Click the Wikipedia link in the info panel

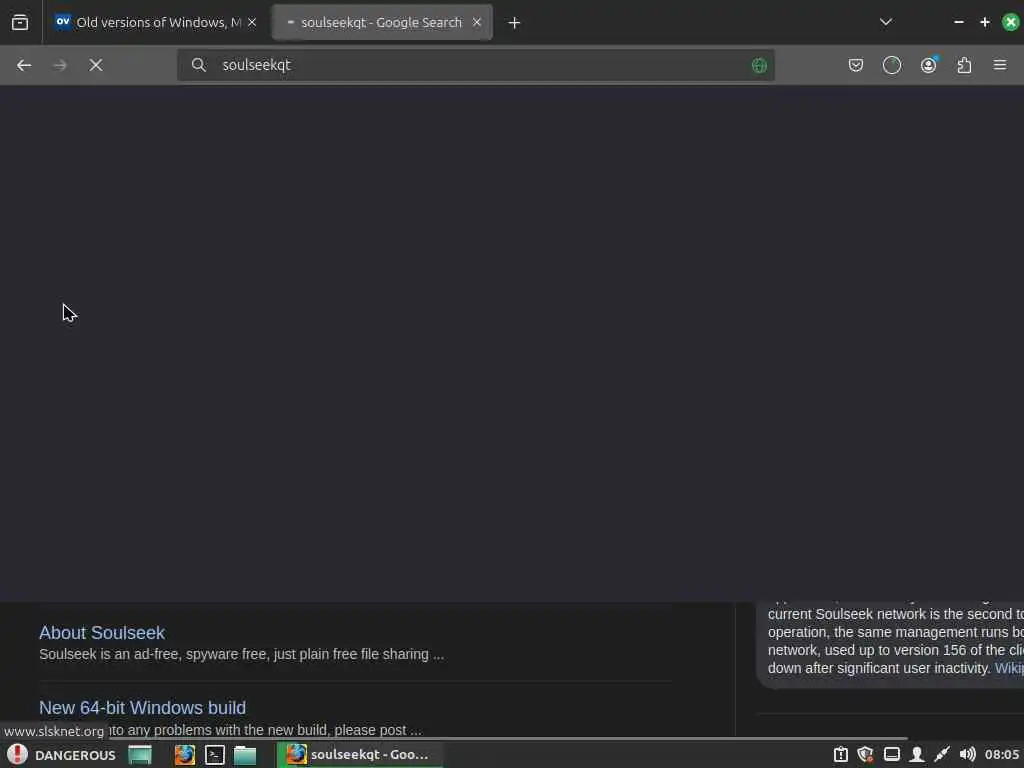1009,668
